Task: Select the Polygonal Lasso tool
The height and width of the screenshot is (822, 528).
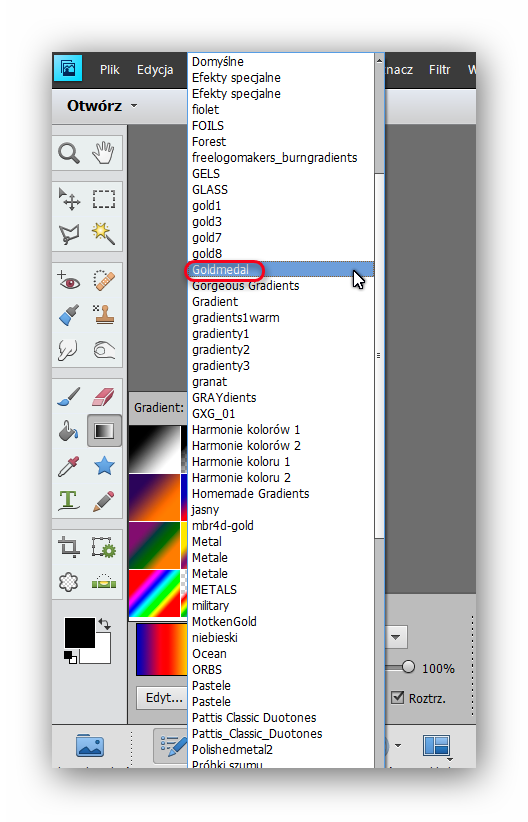Action: coord(69,234)
